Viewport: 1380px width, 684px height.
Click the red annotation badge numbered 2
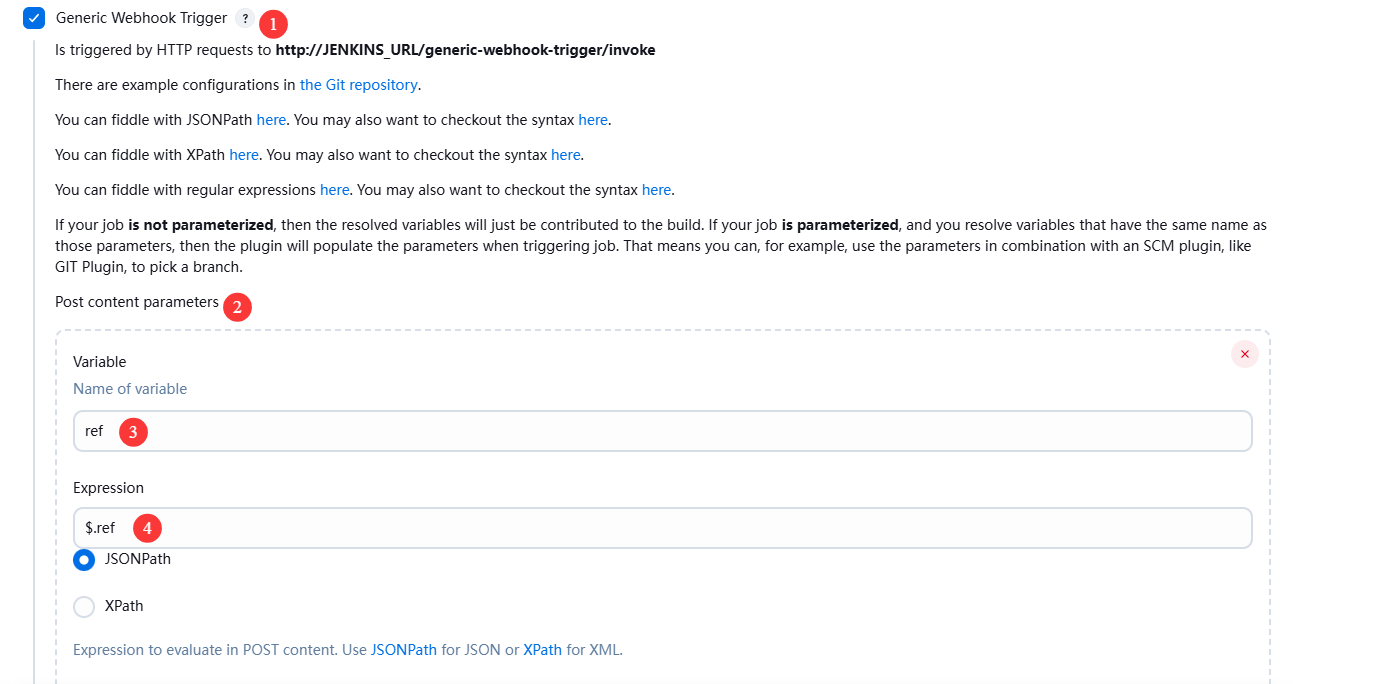coord(237,307)
